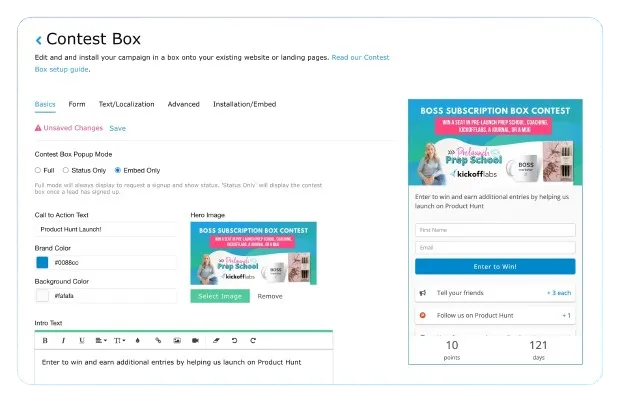Switch to the Form tab
620x402 pixels.
[77, 104]
